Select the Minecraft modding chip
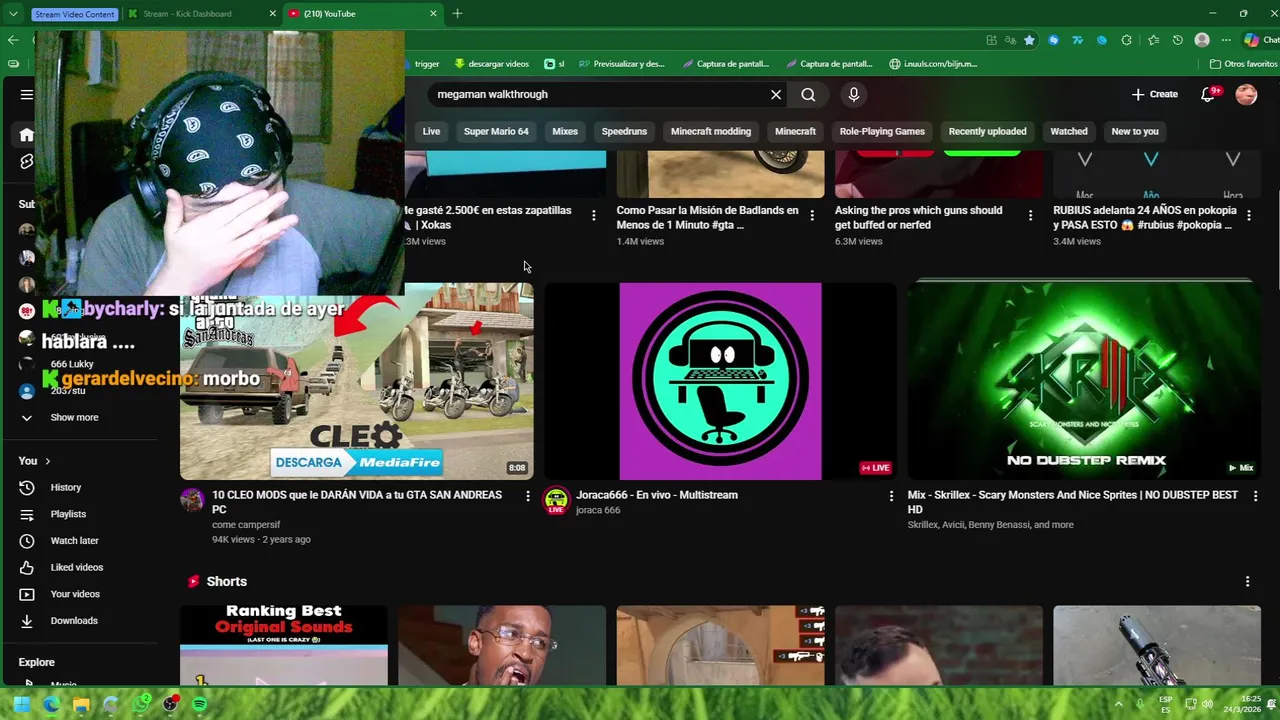 pyautogui.click(x=711, y=131)
